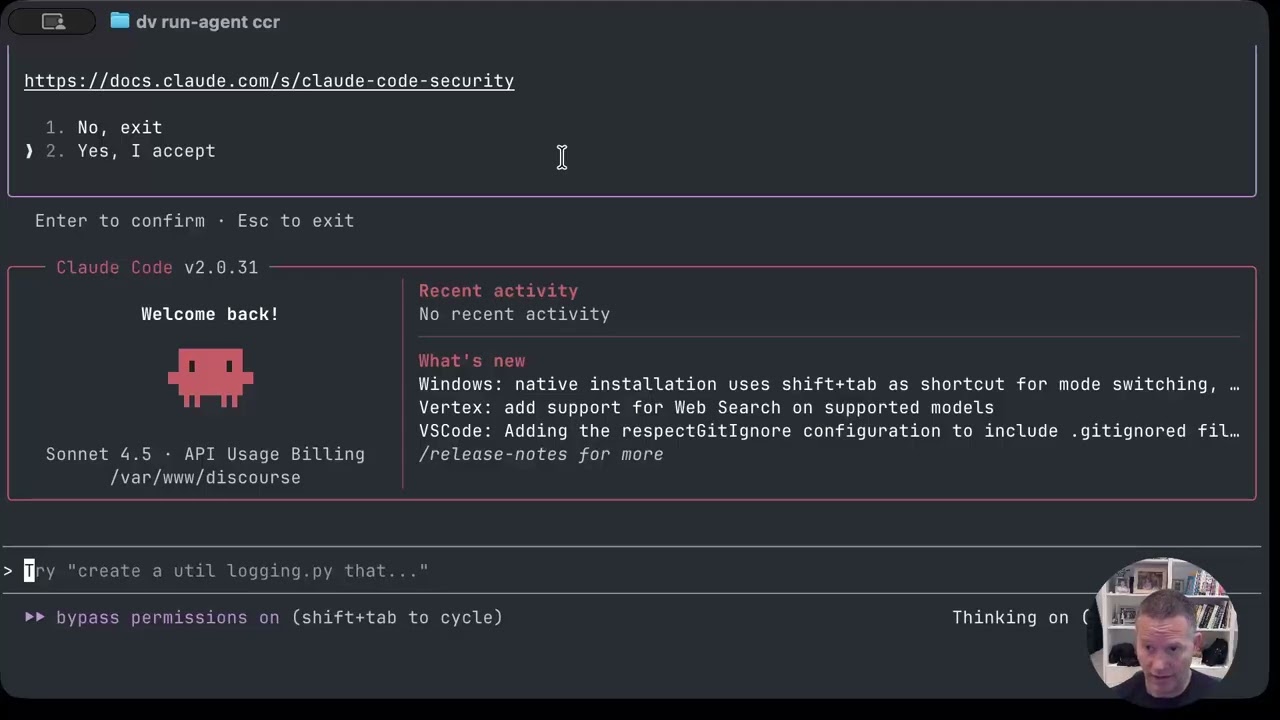Click the double-arrow bypass permissions icon

coord(35,617)
